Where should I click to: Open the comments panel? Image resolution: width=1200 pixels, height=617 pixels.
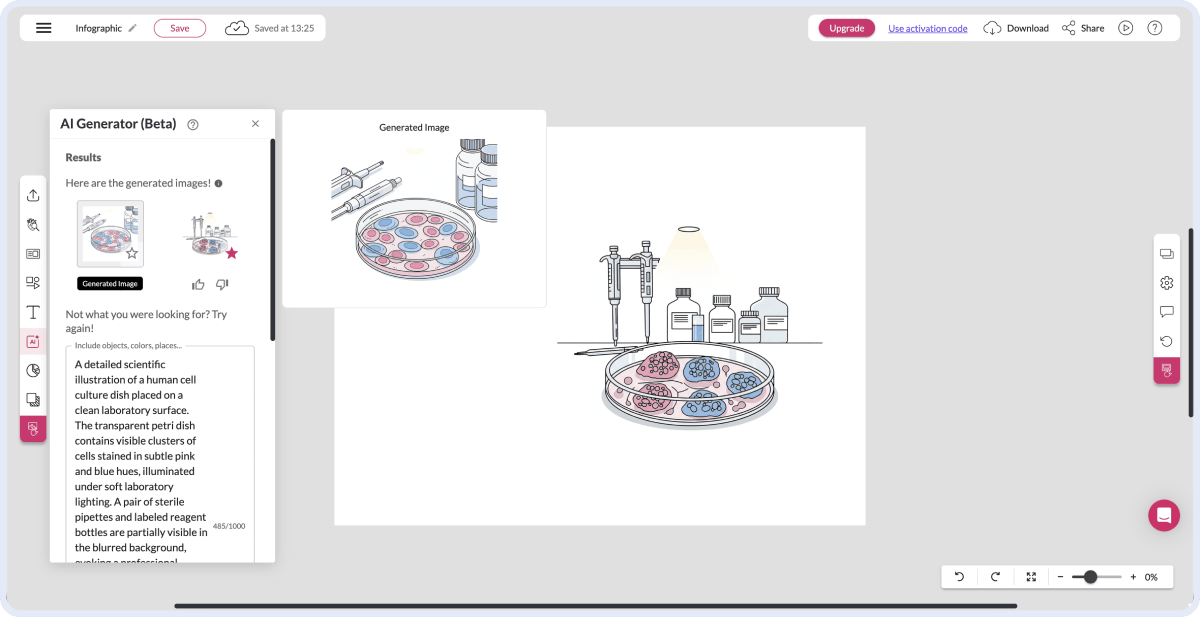pos(1166,311)
